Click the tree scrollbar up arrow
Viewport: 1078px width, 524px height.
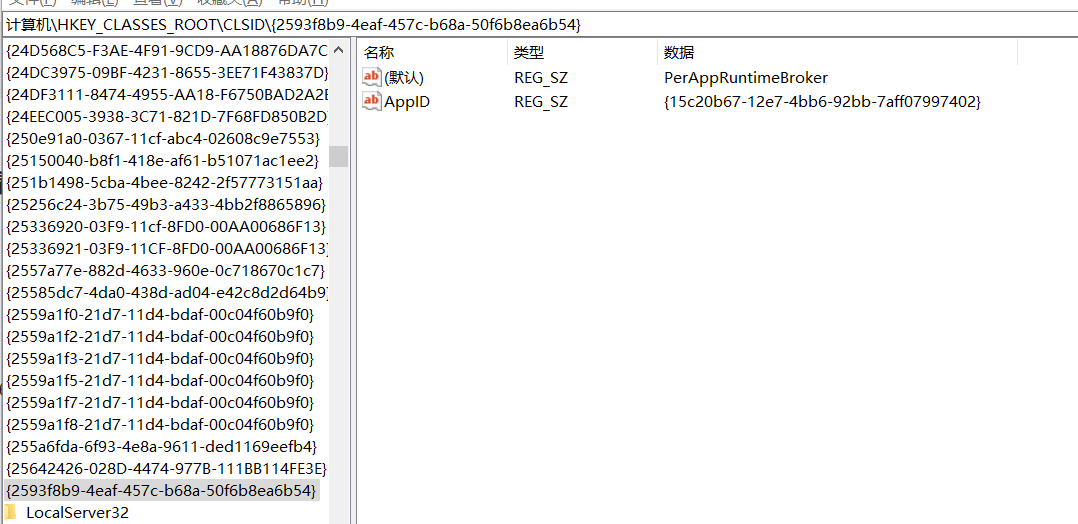click(339, 50)
